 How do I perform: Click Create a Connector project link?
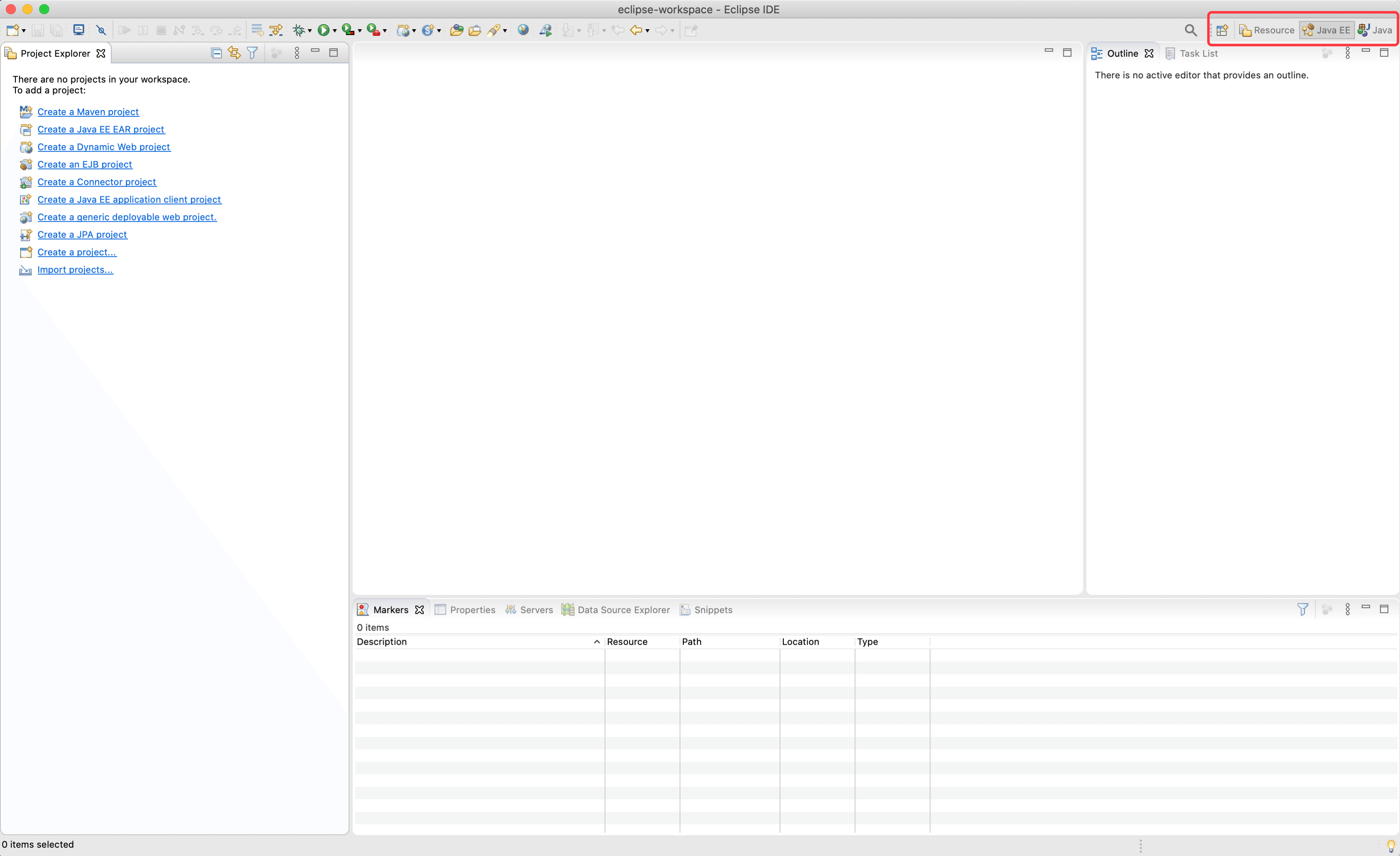tap(97, 182)
